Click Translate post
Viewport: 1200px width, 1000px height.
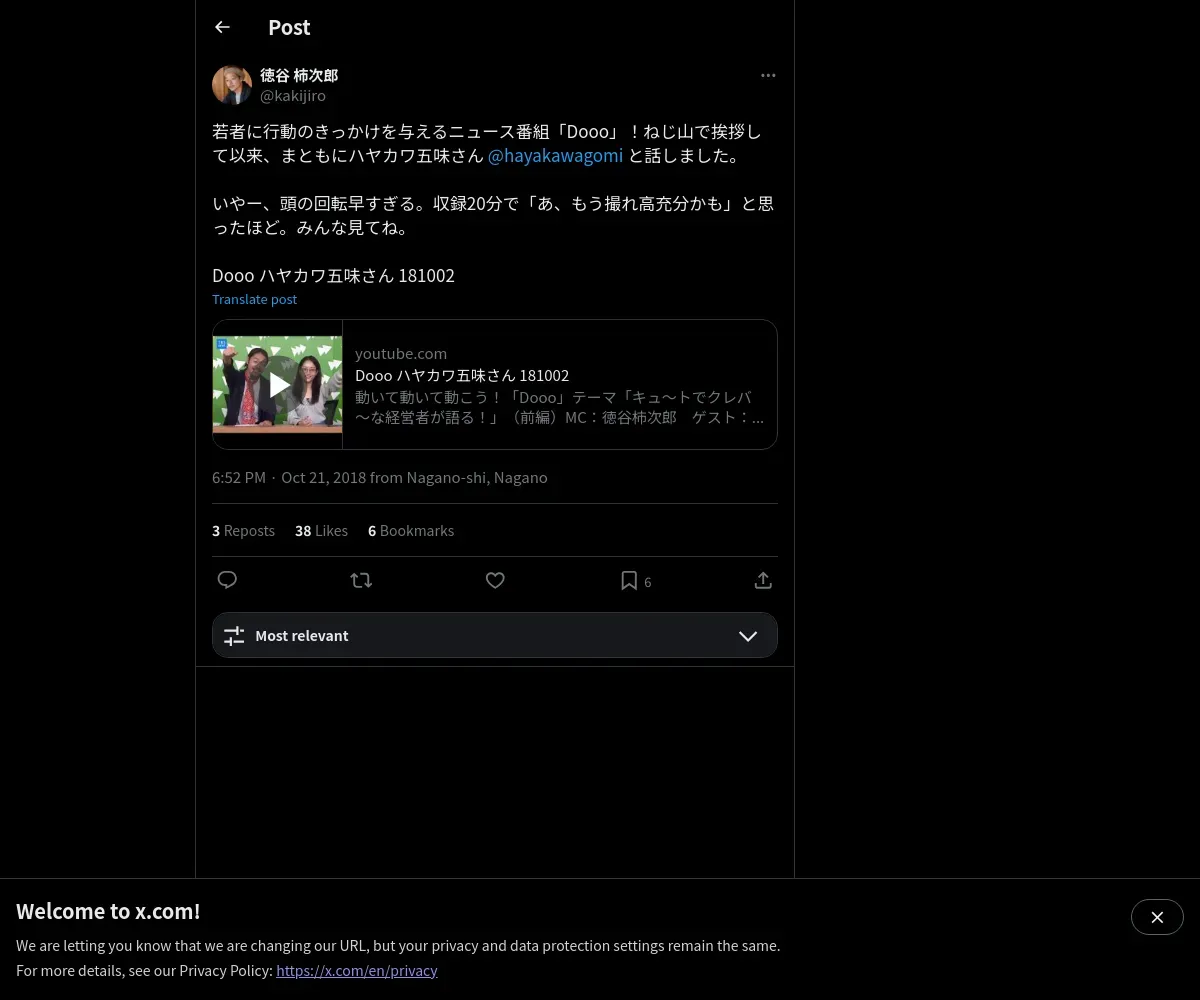coord(254,299)
